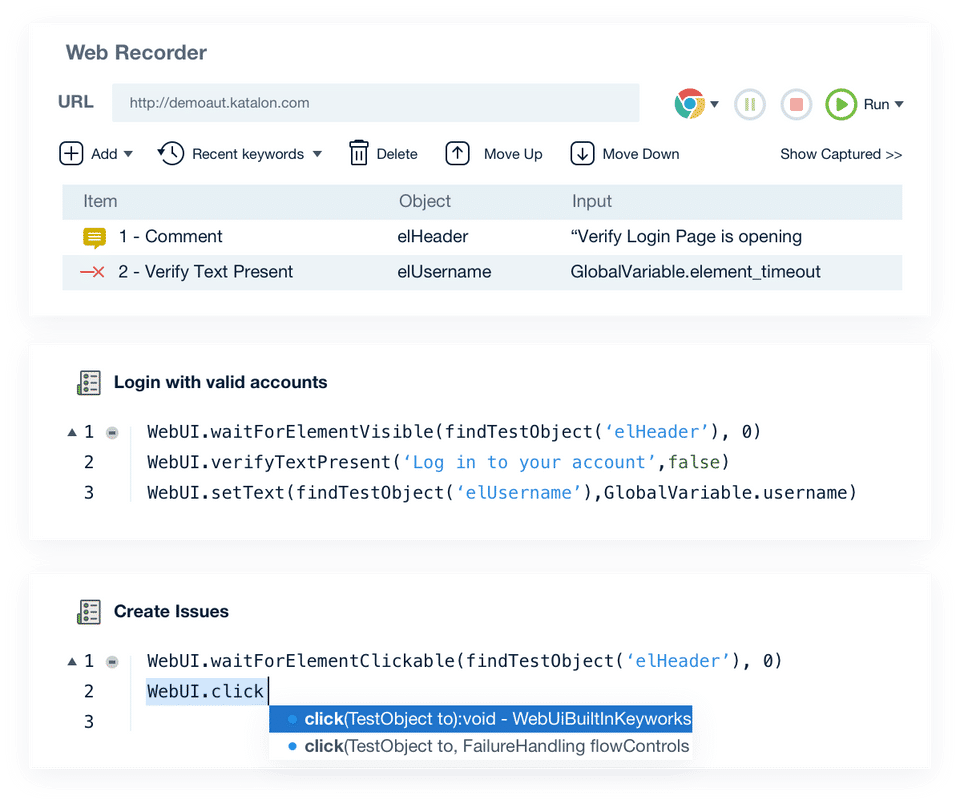The height and width of the screenshot is (805, 960).
Task: Pause the recording
Action: coord(749,104)
